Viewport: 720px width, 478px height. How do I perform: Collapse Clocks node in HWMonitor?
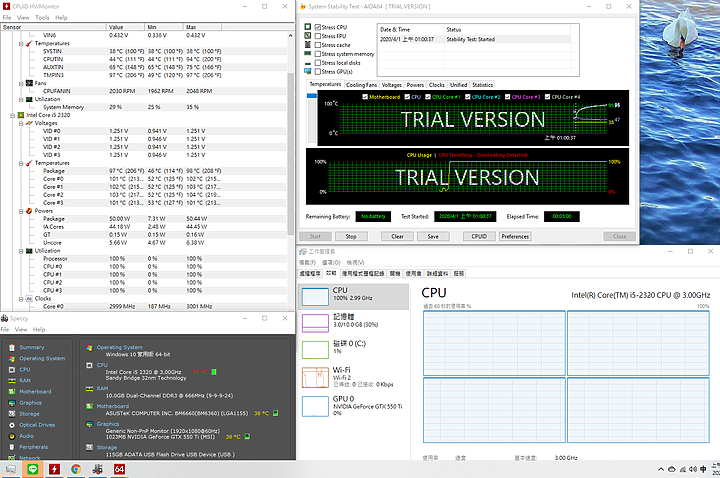(x=21, y=299)
